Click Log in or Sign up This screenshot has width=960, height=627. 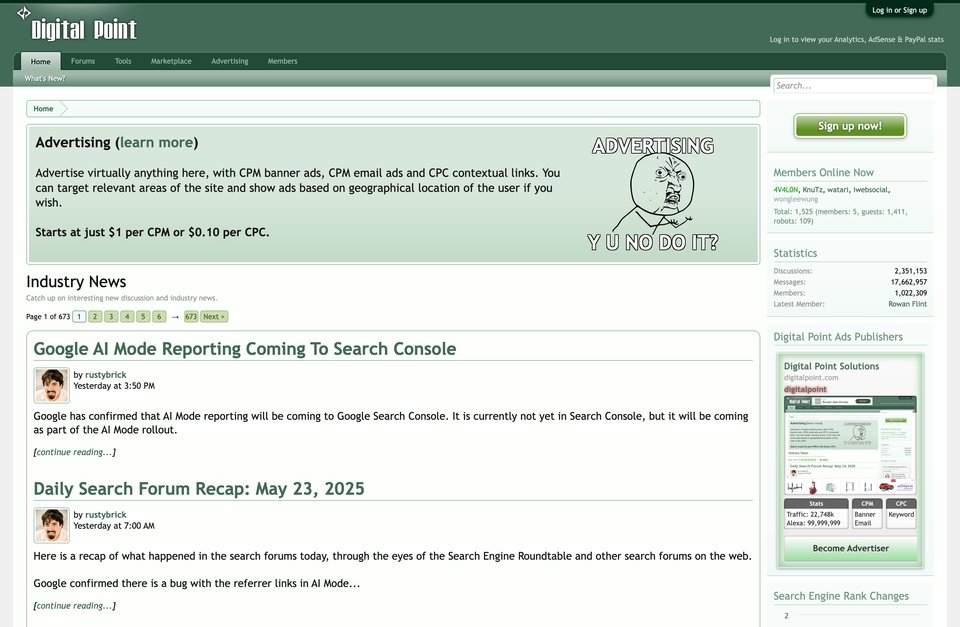tap(899, 10)
